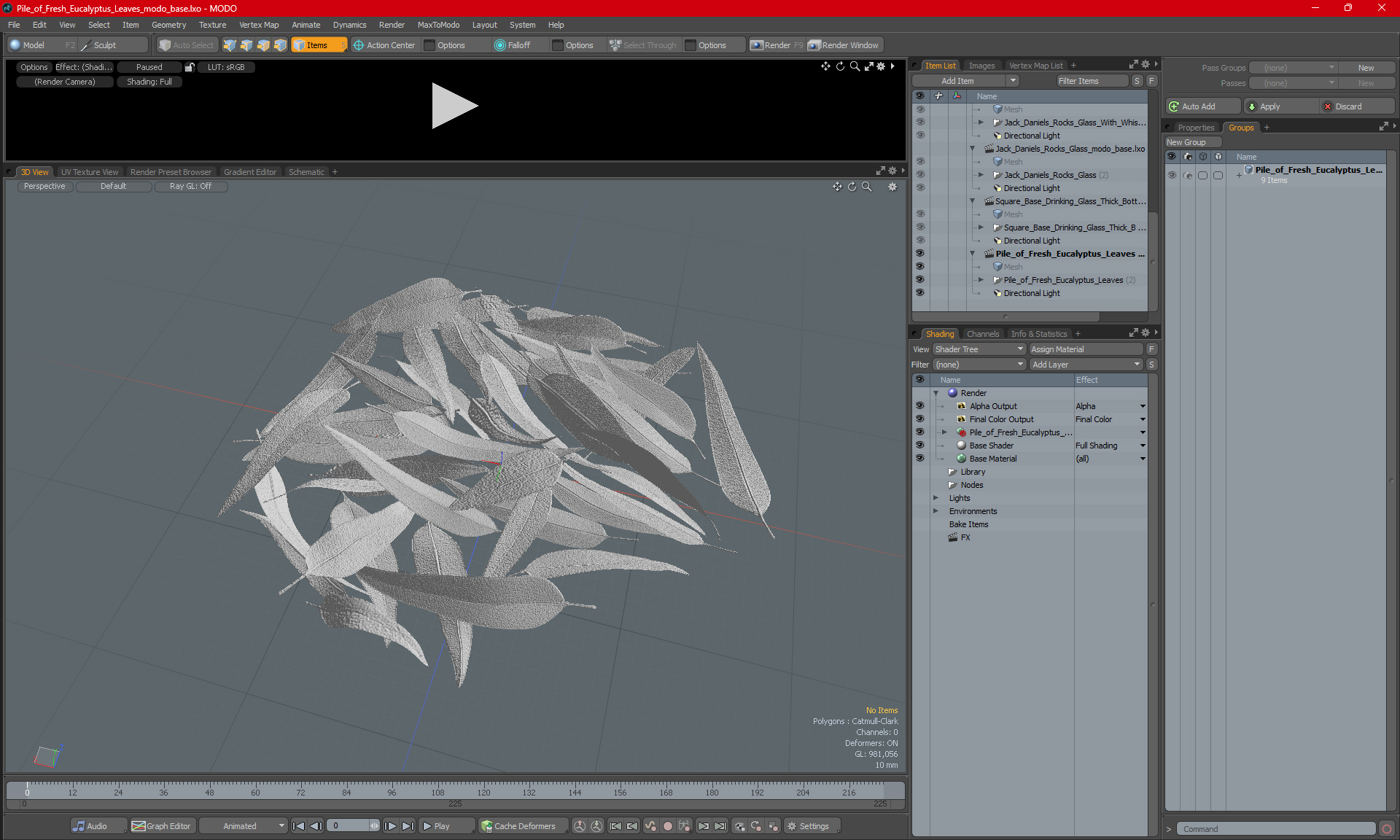Go to first frame
Viewport: 1400px width, 840px height.
(298, 826)
